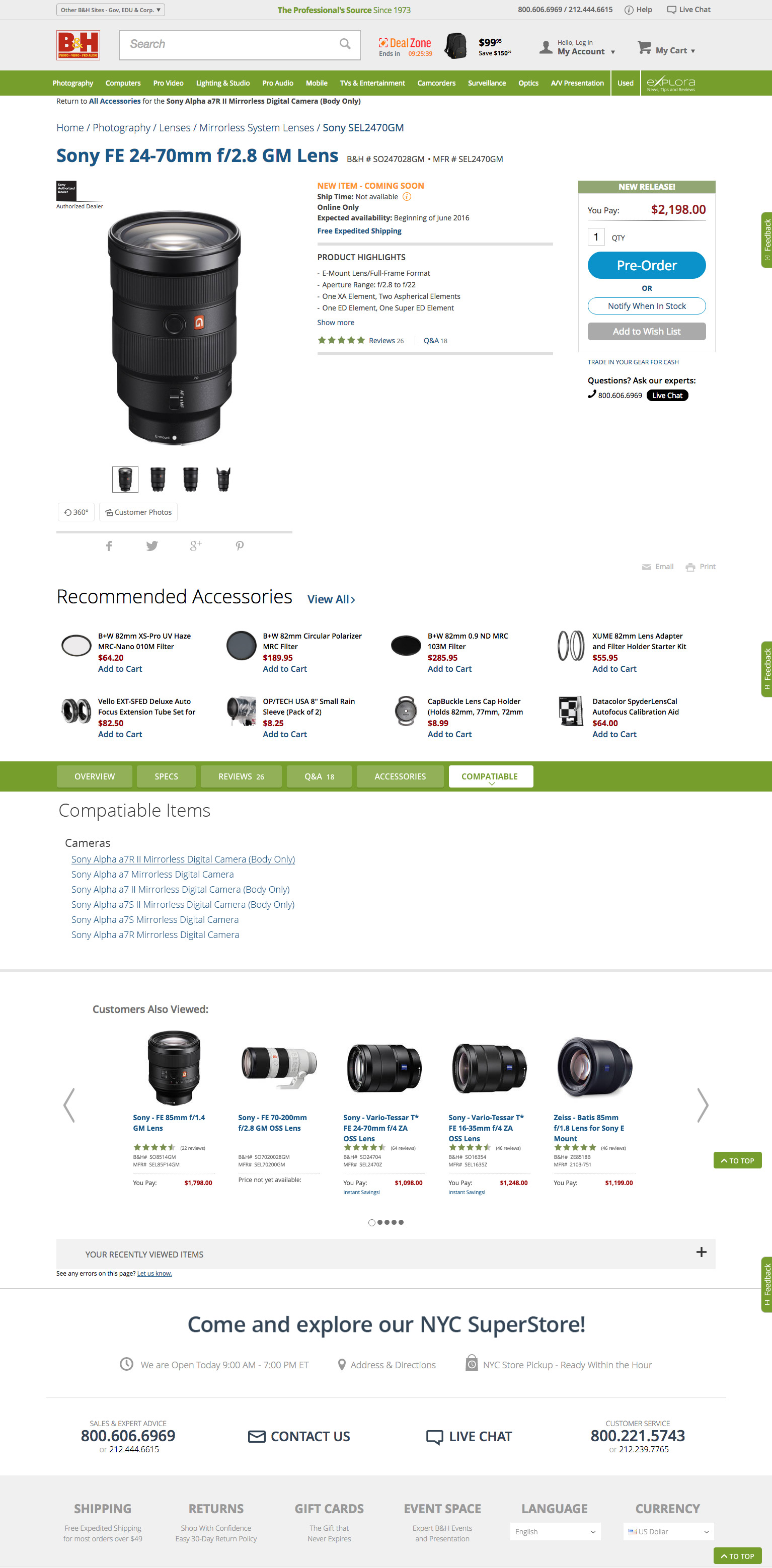Share the lens on Facebook
Image resolution: width=772 pixels, height=1568 pixels.
(109, 546)
